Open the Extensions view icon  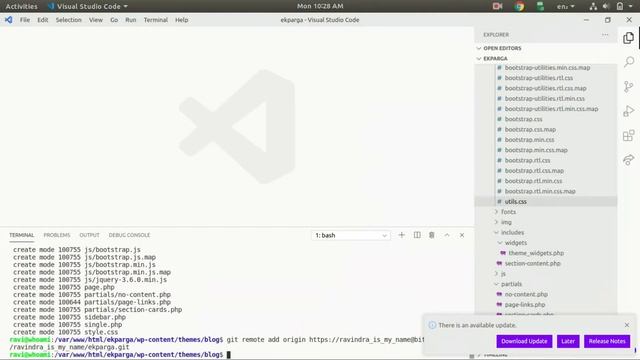coord(629,136)
